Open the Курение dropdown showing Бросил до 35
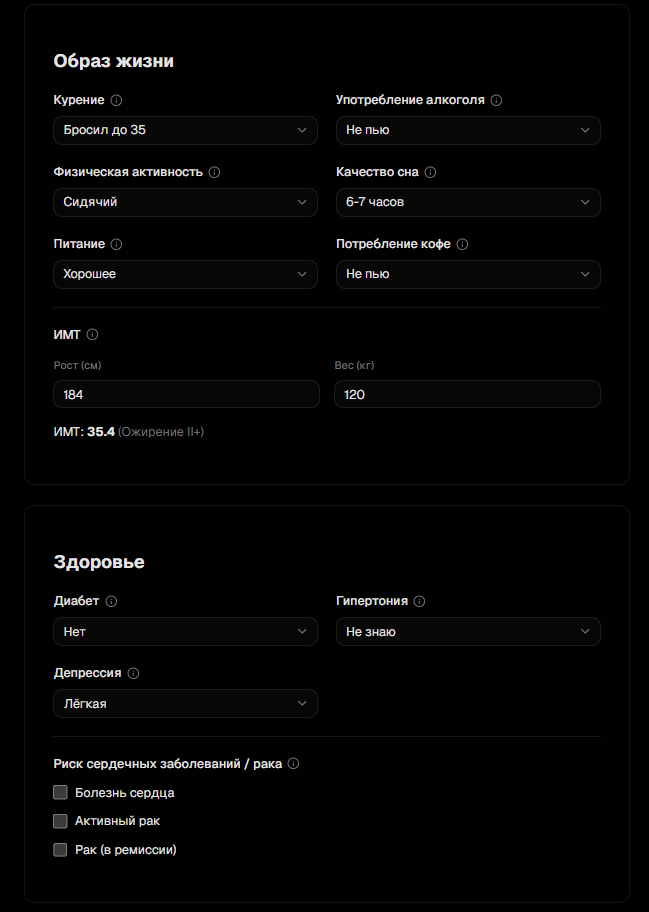Viewport: 649px width, 912px height. click(185, 130)
